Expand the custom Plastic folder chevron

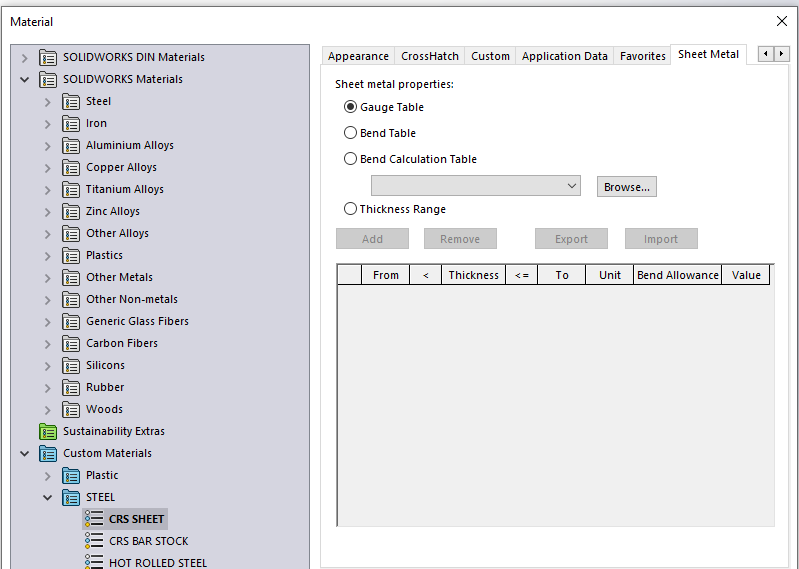[47, 476]
